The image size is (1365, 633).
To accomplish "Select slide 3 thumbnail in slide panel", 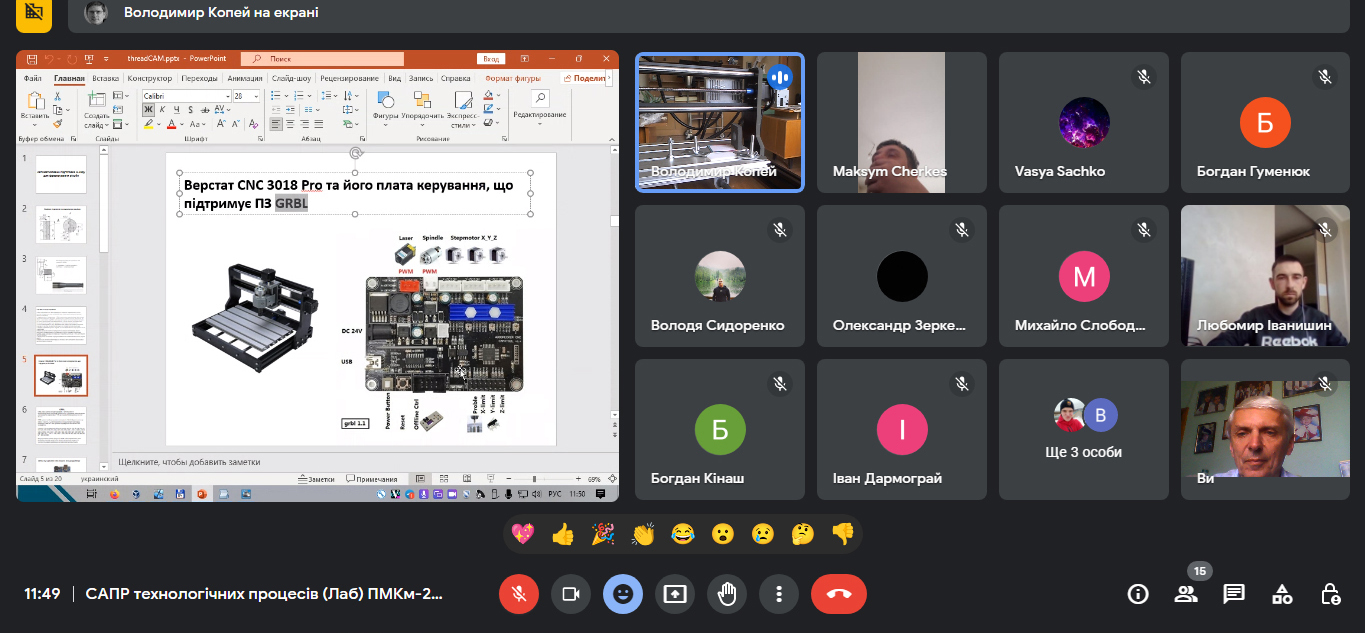I will click(x=61, y=275).
